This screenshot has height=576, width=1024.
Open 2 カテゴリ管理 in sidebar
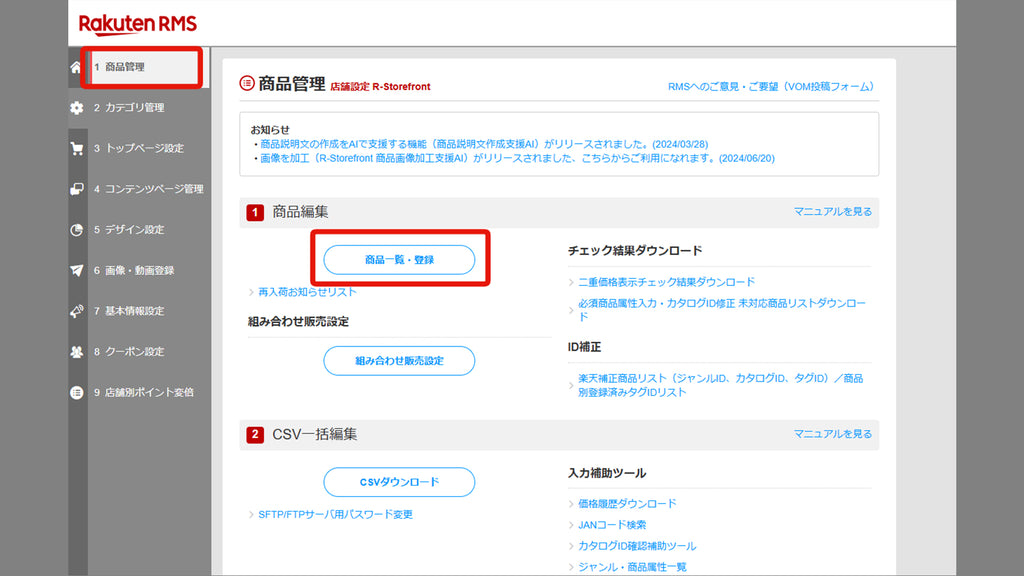tap(129, 108)
